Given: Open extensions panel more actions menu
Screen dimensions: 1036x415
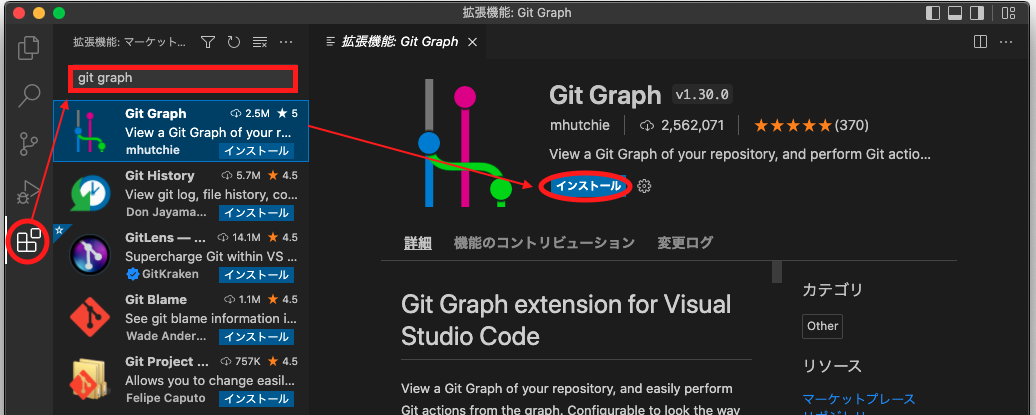Looking at the screenshot, I should pyautogui.click(x=285, y=42).
